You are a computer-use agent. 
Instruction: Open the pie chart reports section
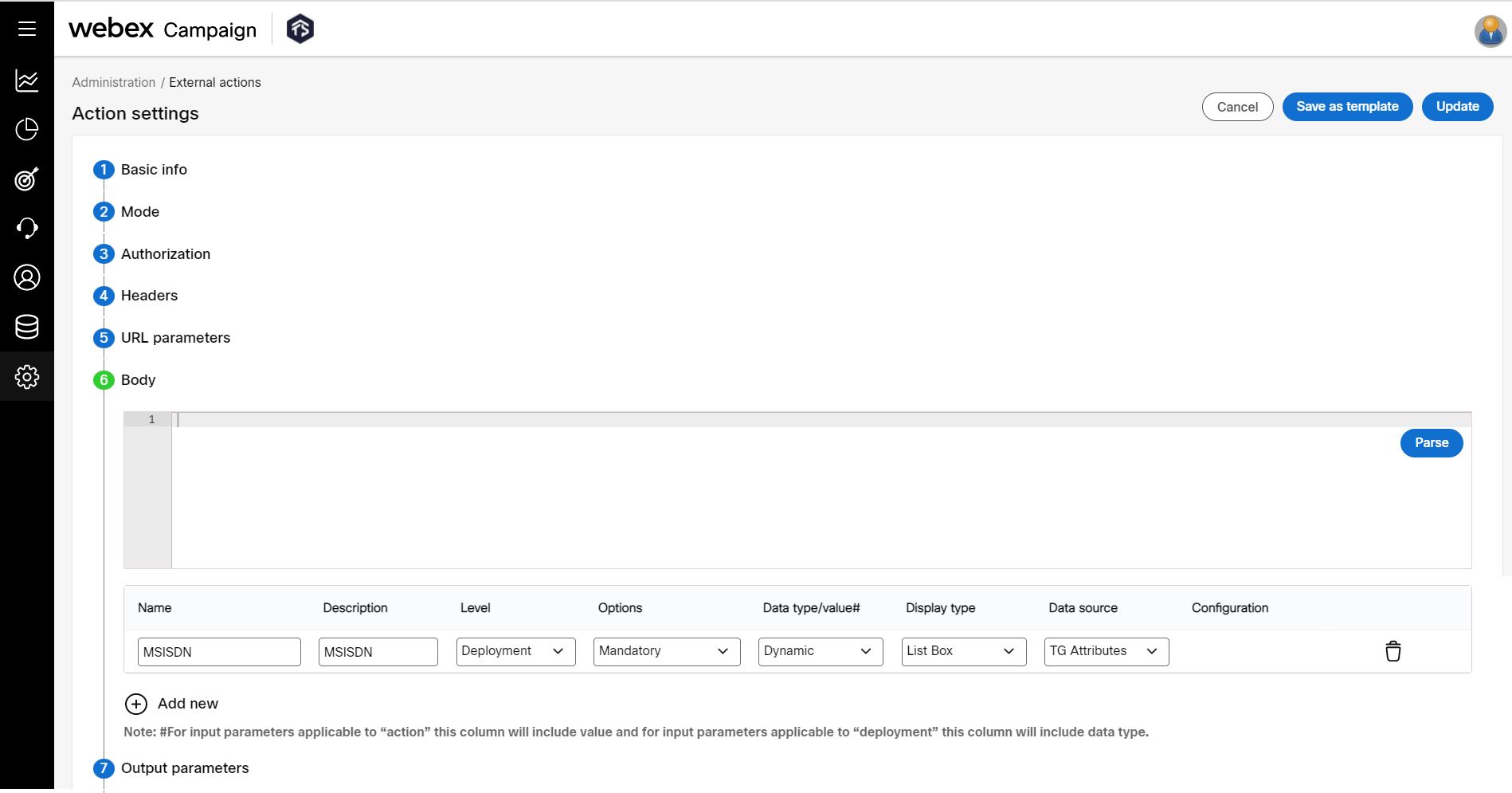click(x=26, y=129)
